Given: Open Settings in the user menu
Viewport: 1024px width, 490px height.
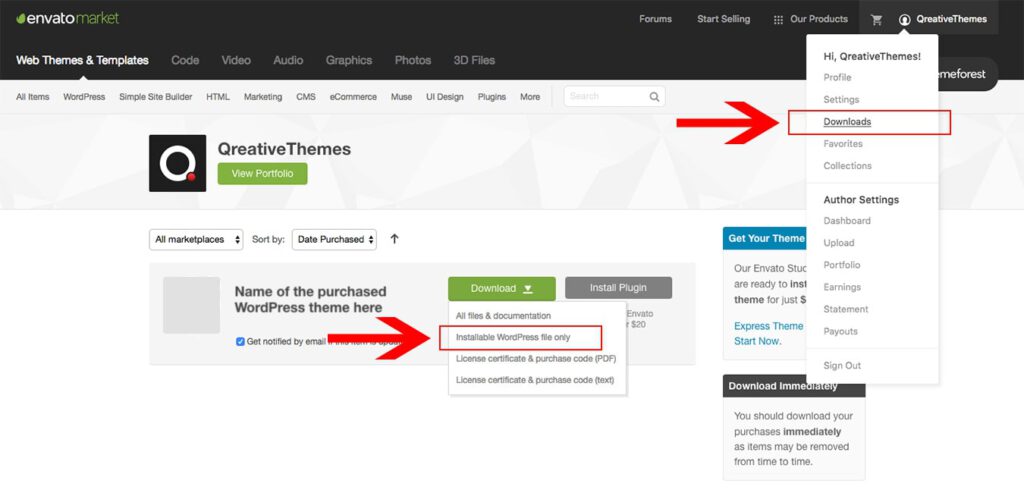Looking at the screenshot, I should (x=841, y=99).
